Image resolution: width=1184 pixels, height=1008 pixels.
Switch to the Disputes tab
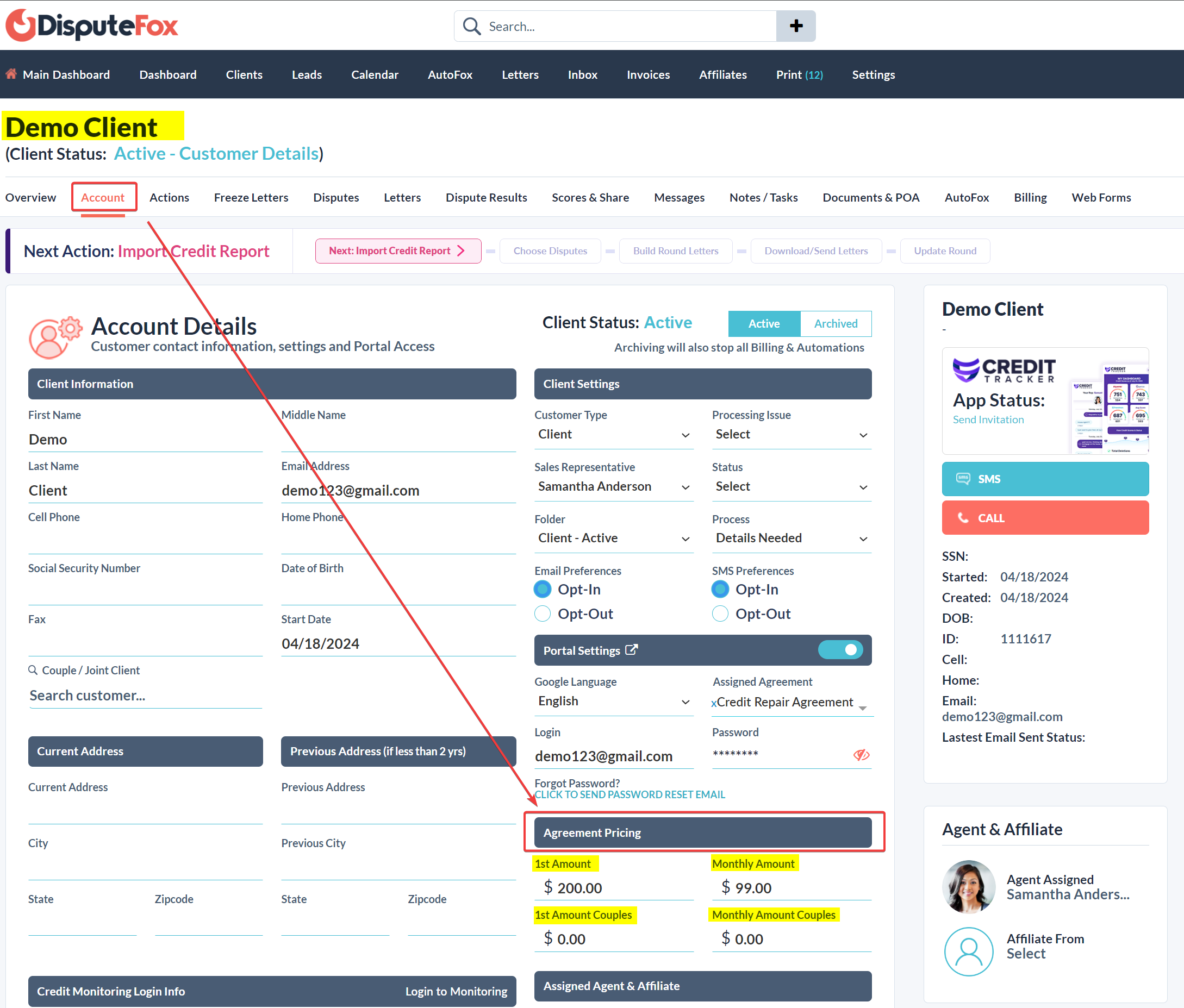tap(336, 197)
